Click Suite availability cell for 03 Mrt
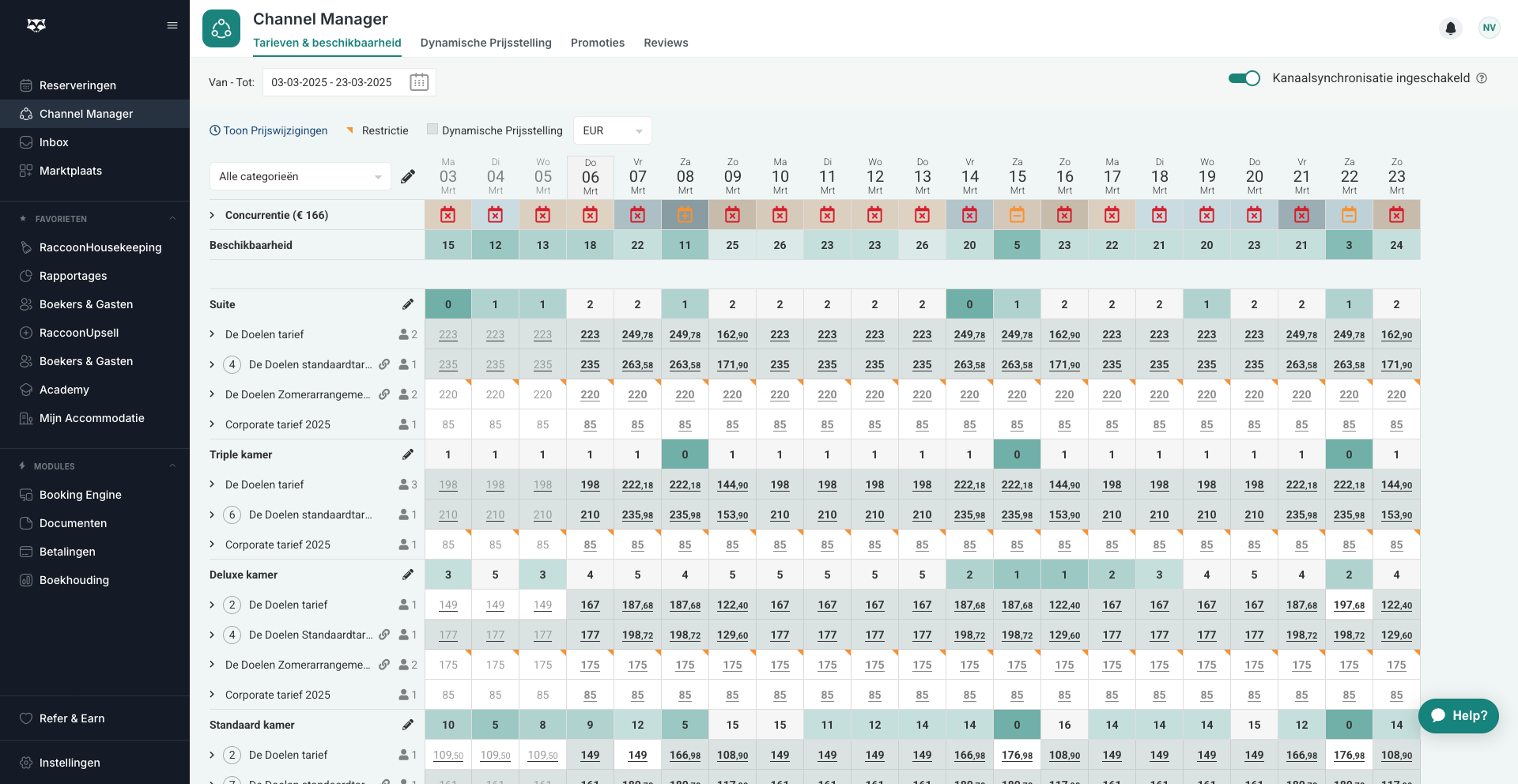The image size is (1518, 784). pyautogui.click(x=448, y=304)
